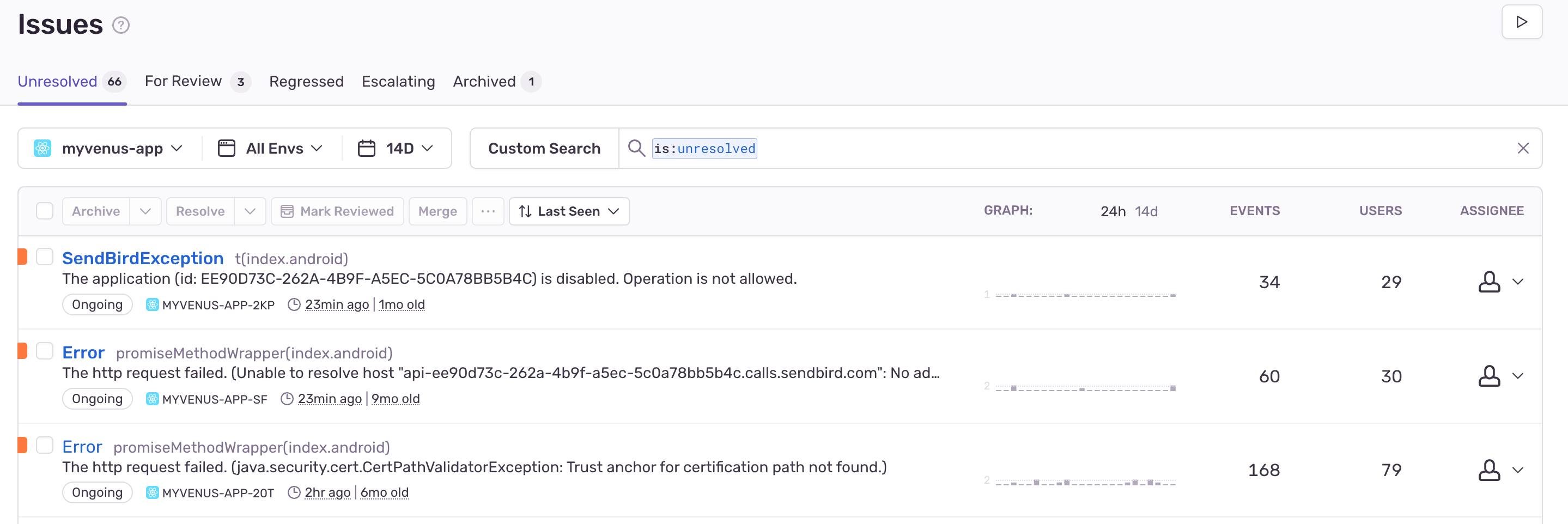The height and width of the screenshot is (524, 1568).
Task: Switch graph to 24h
Action: [1113, 211]
